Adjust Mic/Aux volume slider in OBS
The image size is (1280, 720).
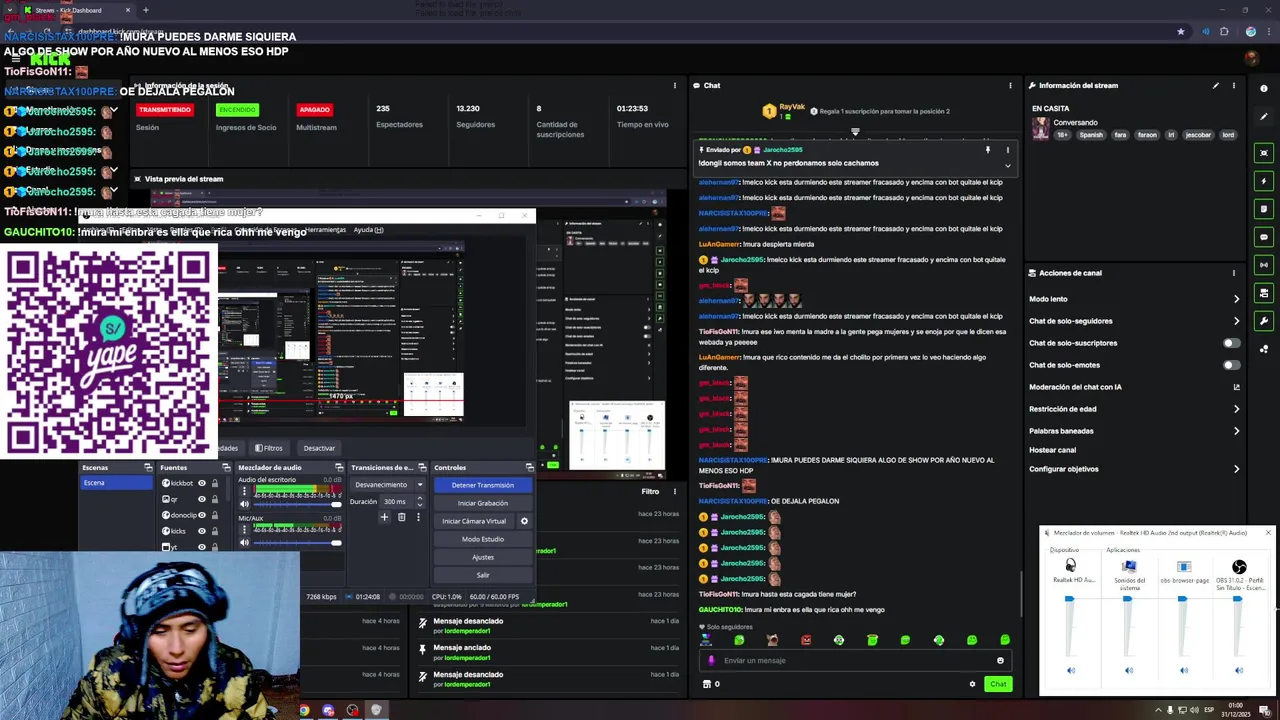click(x=297, y=542)
